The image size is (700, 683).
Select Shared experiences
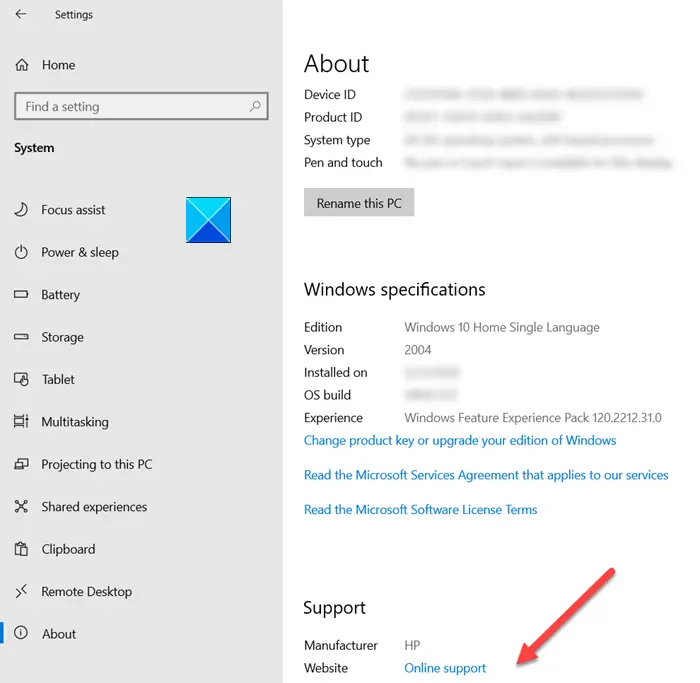[x=94, y=507]
